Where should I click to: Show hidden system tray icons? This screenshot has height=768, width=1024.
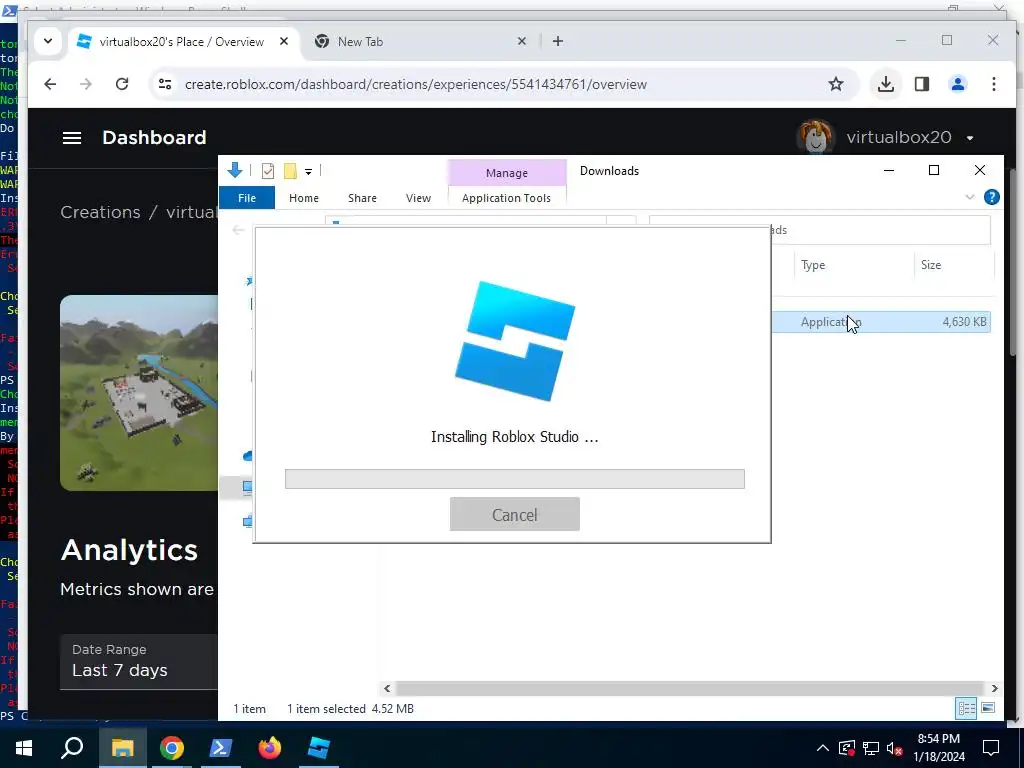(x=823, y=748)
